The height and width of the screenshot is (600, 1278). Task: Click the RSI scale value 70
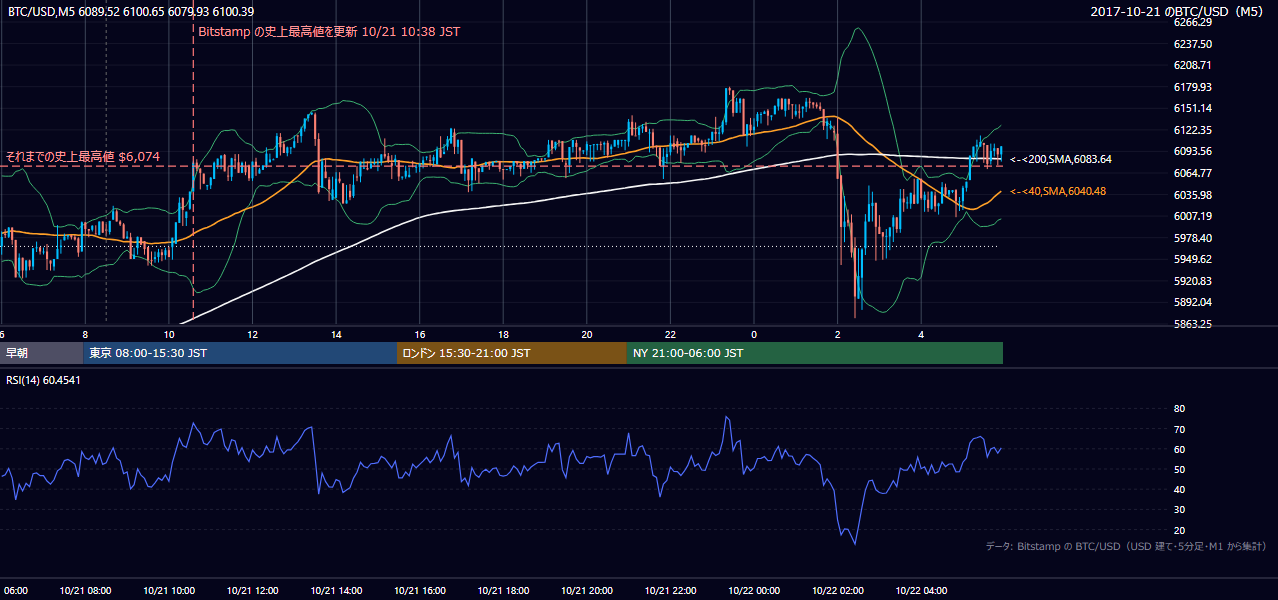click(1179, 429)
